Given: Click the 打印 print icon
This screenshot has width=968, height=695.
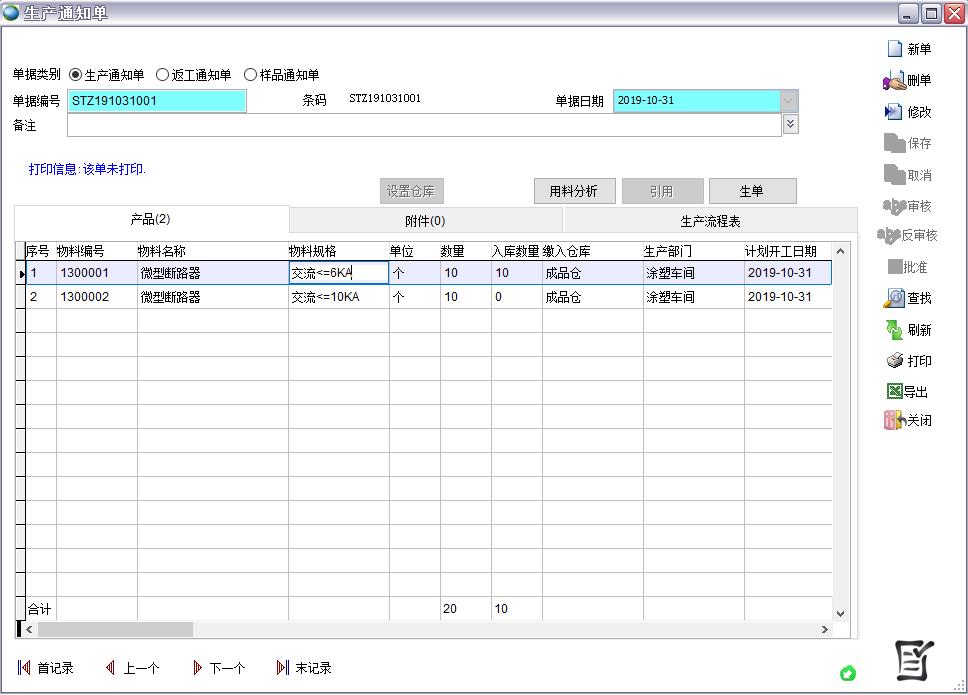Looking at the screenshot, I should click(894, 361).
